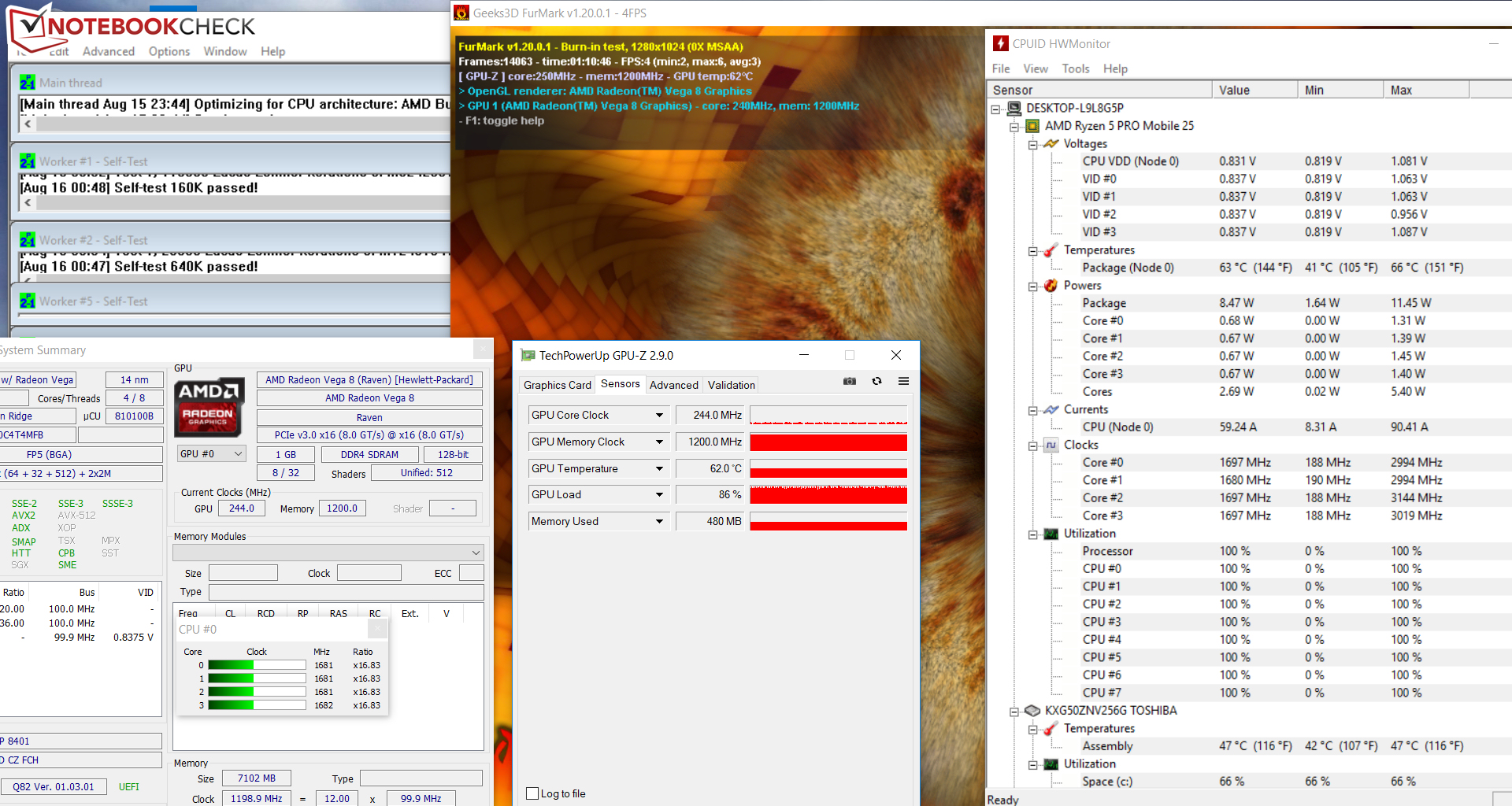Collapse the Voltages section in HWMonitor
This screenshot has width=1512, height=806.
(x=1032, y=145)
